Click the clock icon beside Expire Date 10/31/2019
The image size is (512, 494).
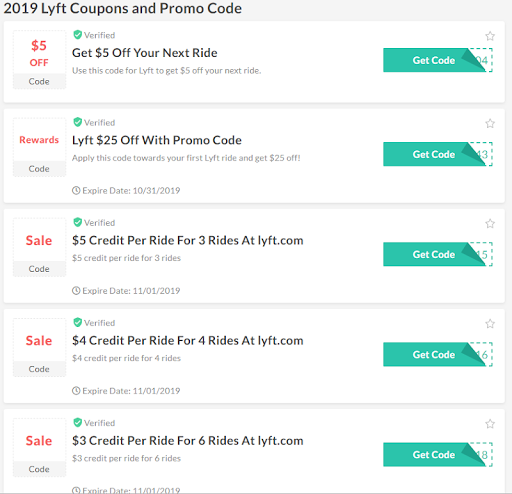76,191
